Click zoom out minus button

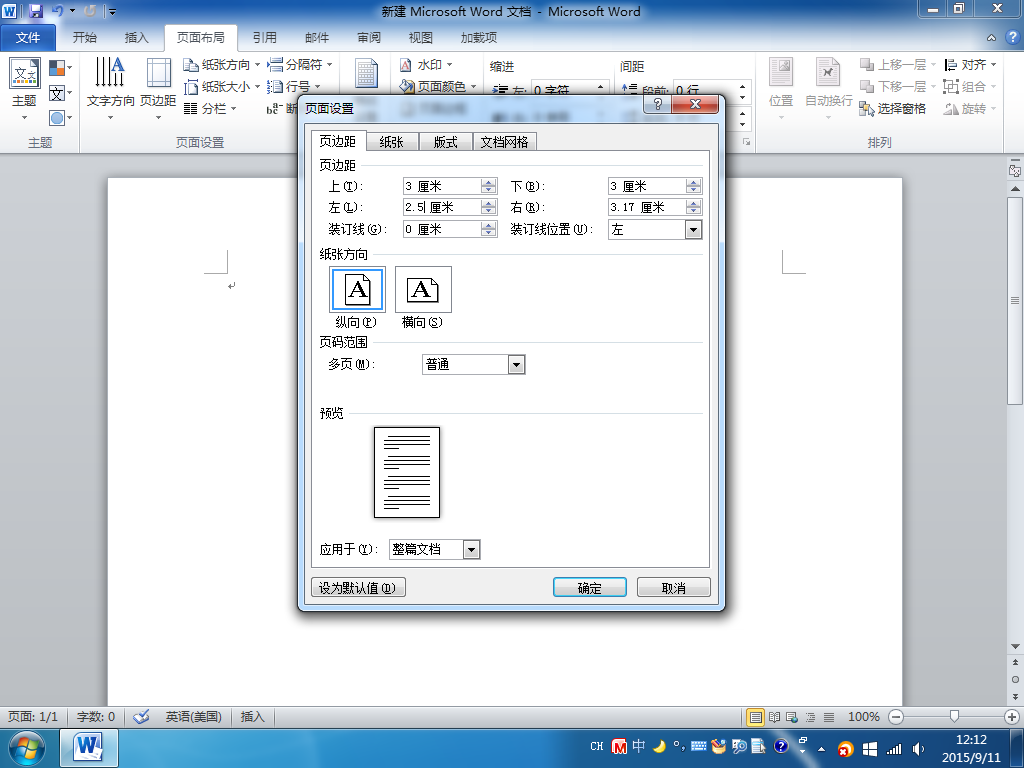point(896,717)
